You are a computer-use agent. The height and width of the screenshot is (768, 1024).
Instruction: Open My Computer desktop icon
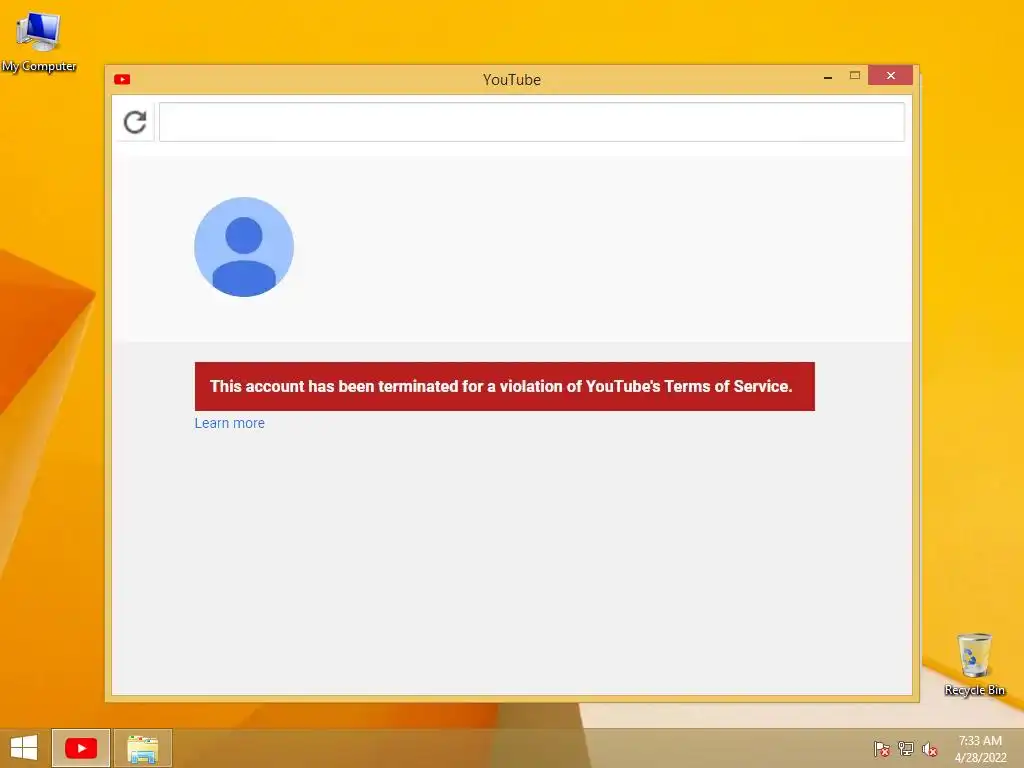39,40
